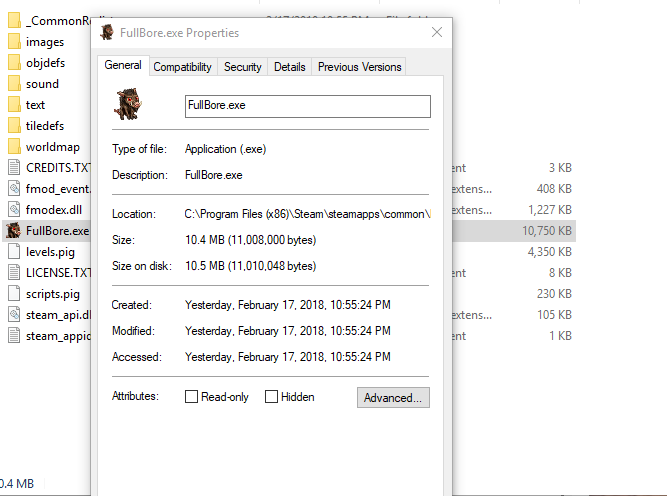667x496 pixels.
Task: Click the 230 KB size cell
Action: pos(554,294)
